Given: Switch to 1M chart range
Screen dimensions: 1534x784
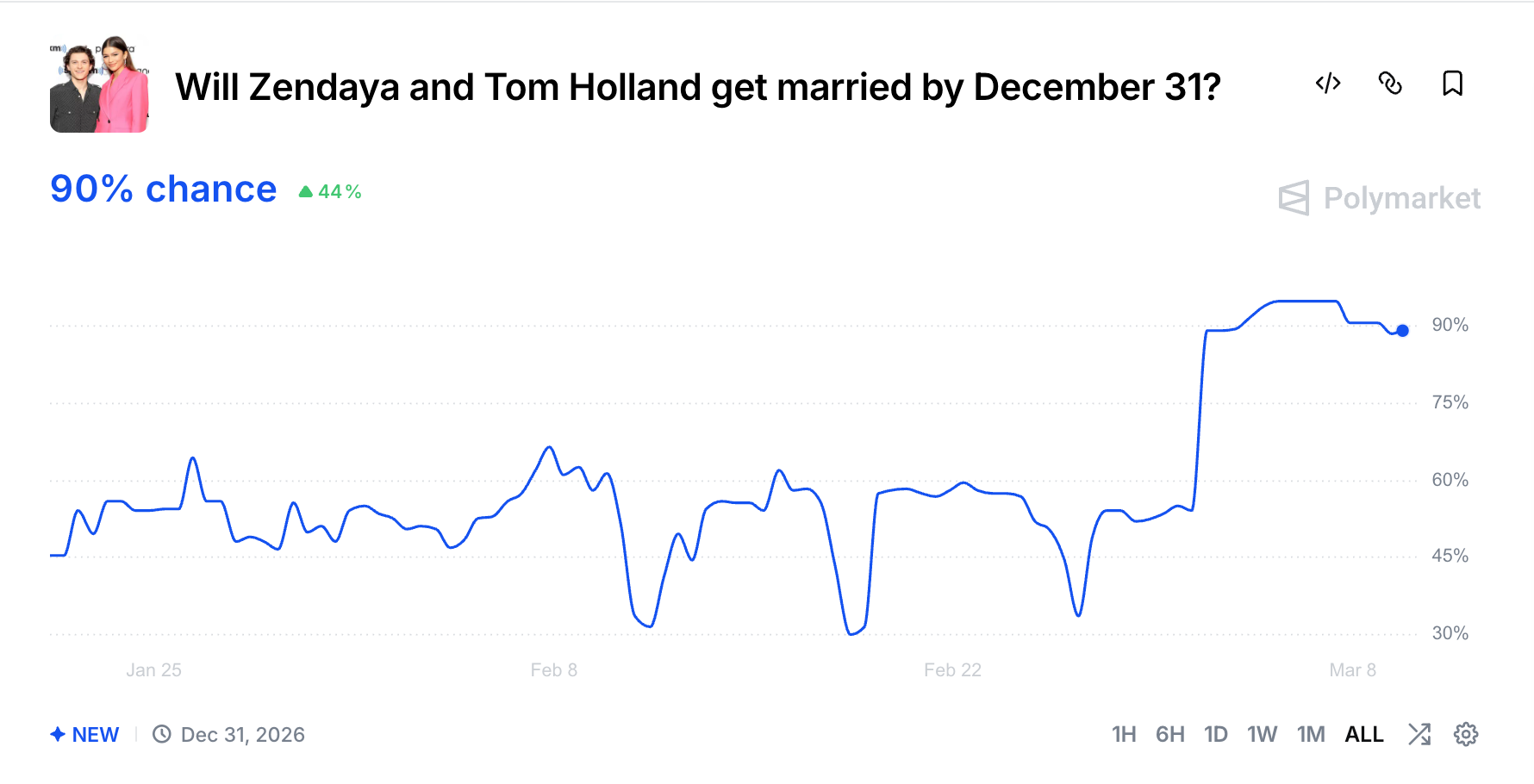Looking at the screenshot, I should (x=1311, y=735).
